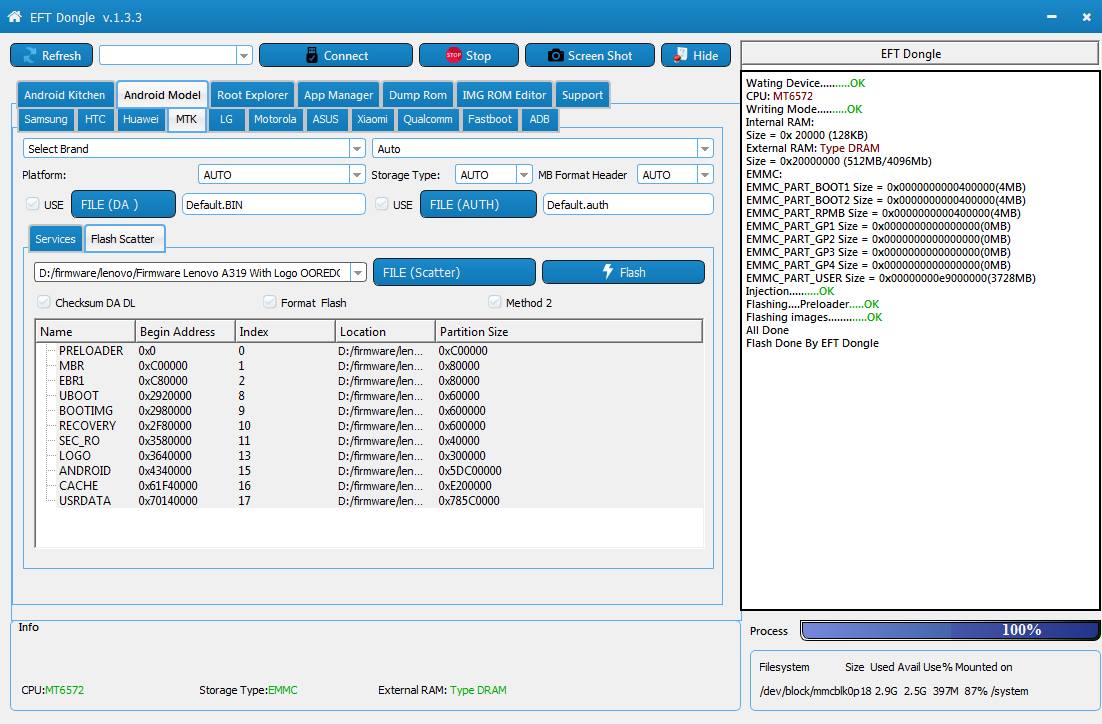Screen dimensions: 1102x724
Task: Select the MBR partition row
Action: coord(369,366)
